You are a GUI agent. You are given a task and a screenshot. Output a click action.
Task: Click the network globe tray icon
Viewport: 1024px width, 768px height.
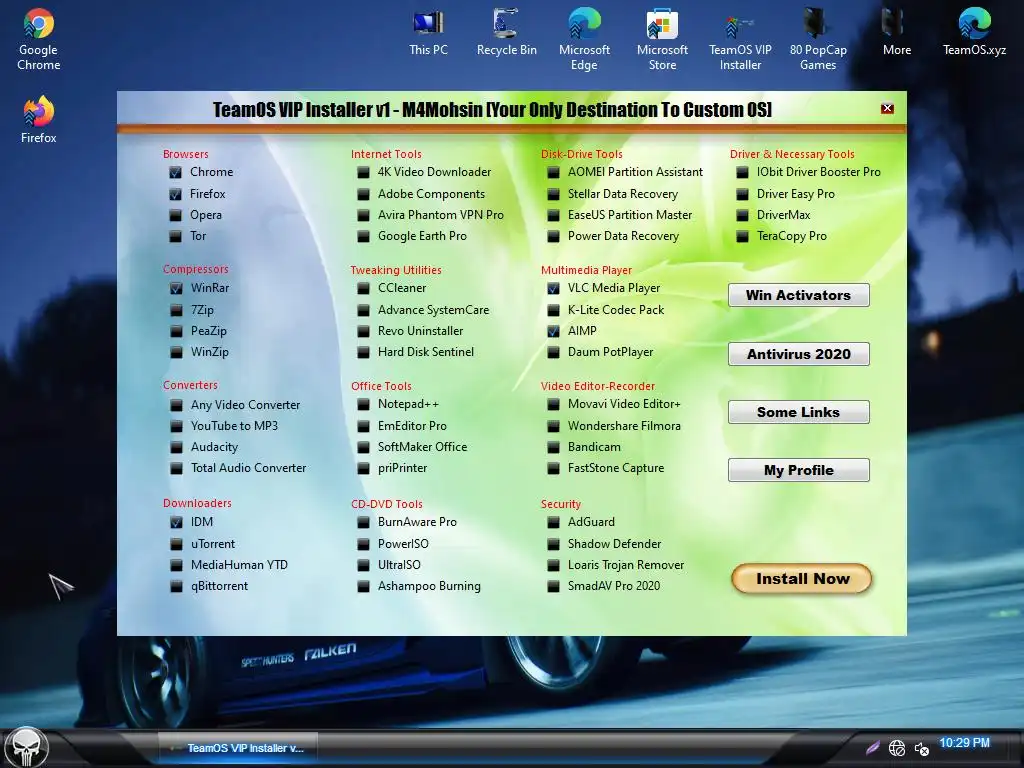[x=897, y=748]
